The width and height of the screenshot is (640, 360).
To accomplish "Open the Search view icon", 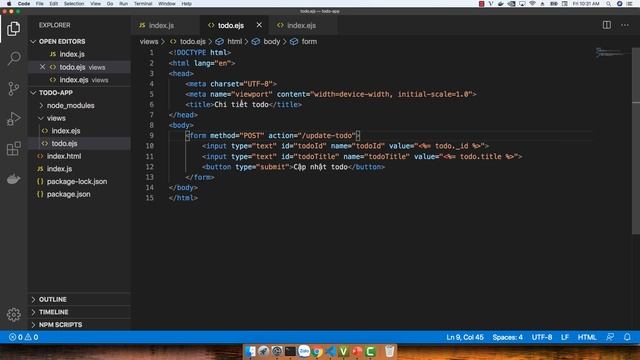I will [13, 58].
